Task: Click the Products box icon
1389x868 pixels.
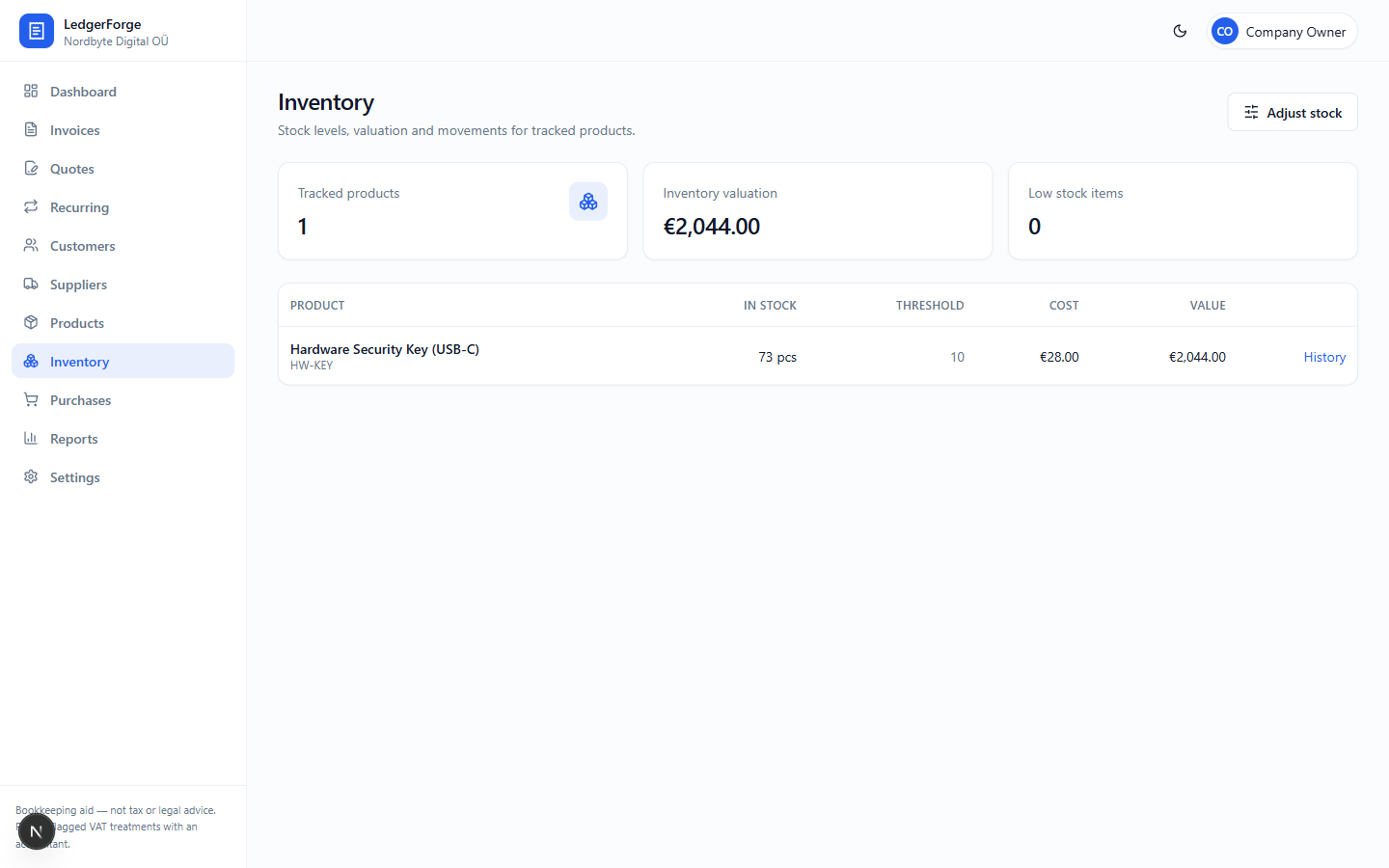Action: pos(31,322)
